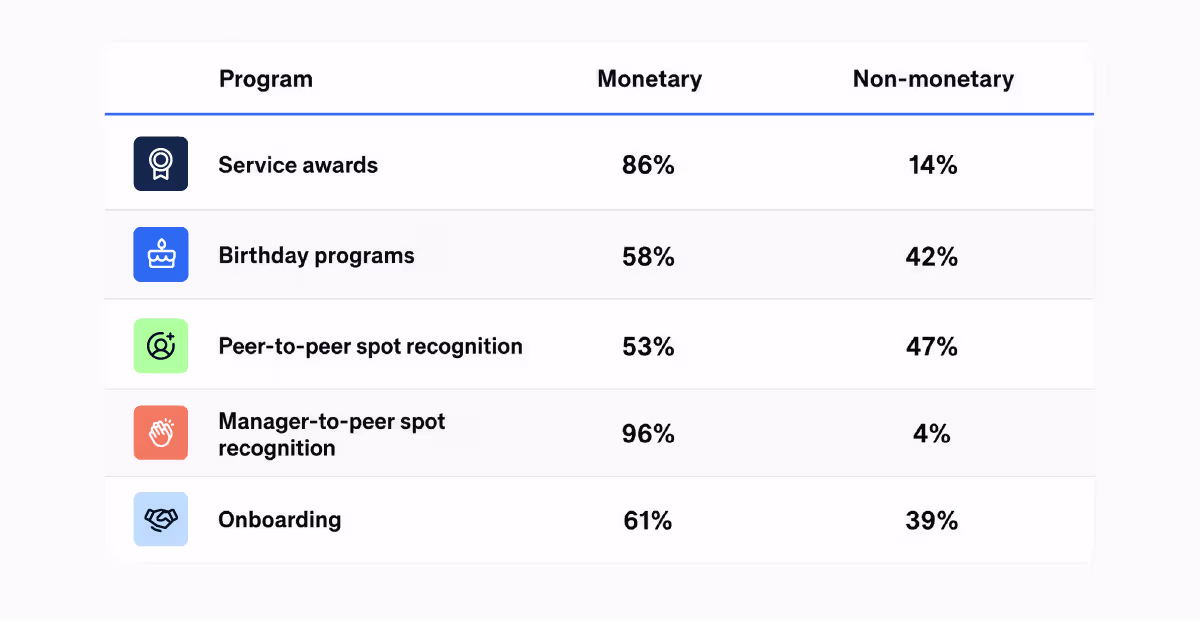This screenshot has width=1200, height=620.
Task: Click the 39% Onboarding non-monetary value
Action: (x=932, y=520)
